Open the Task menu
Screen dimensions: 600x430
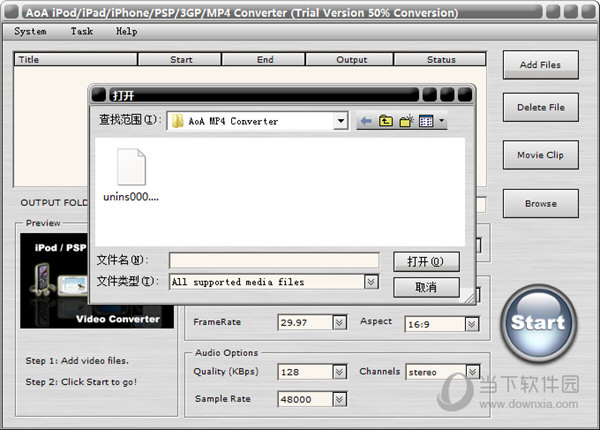(82, 31)
